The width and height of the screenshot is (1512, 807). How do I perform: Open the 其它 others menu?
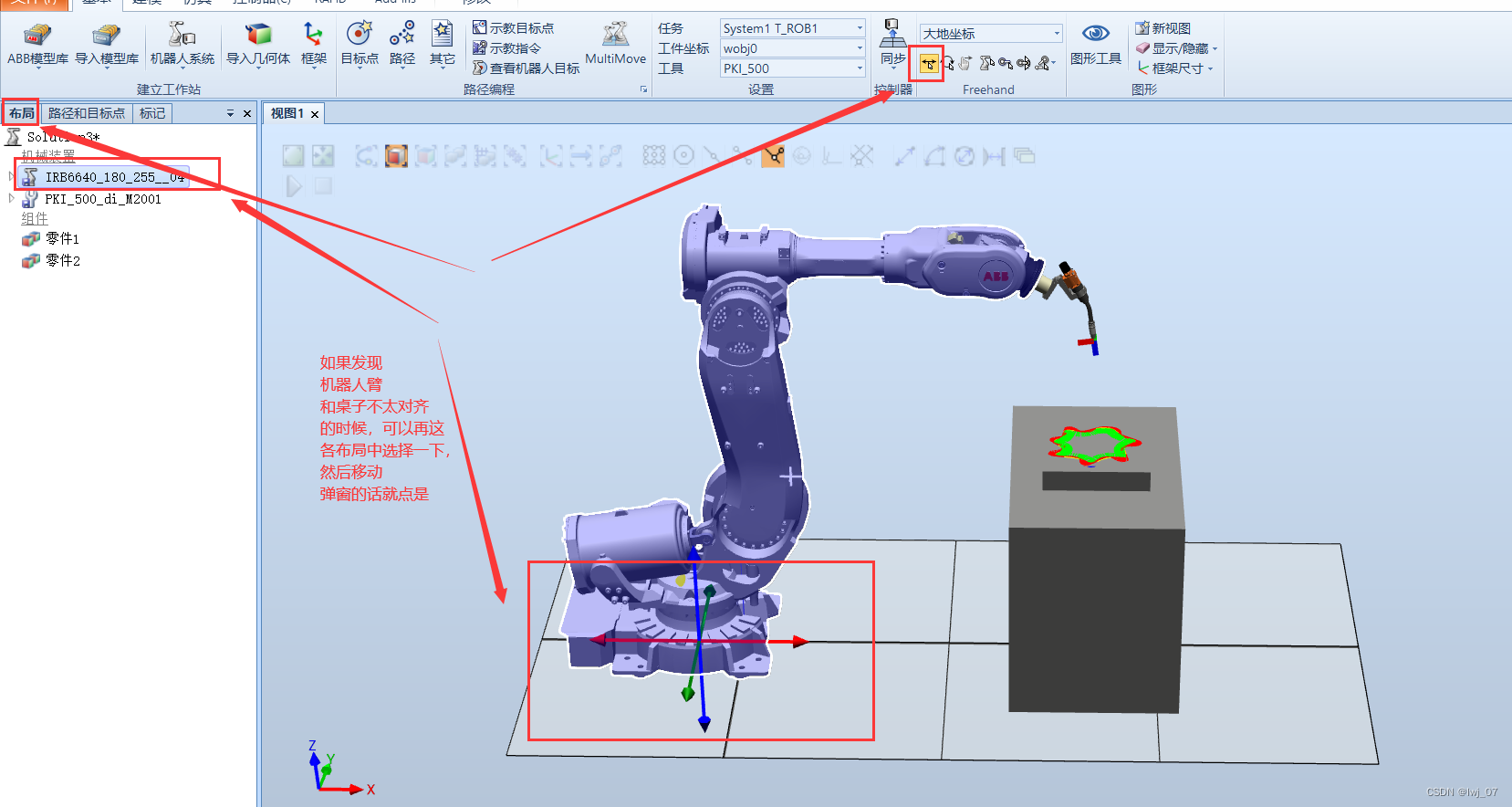point(443,46)
